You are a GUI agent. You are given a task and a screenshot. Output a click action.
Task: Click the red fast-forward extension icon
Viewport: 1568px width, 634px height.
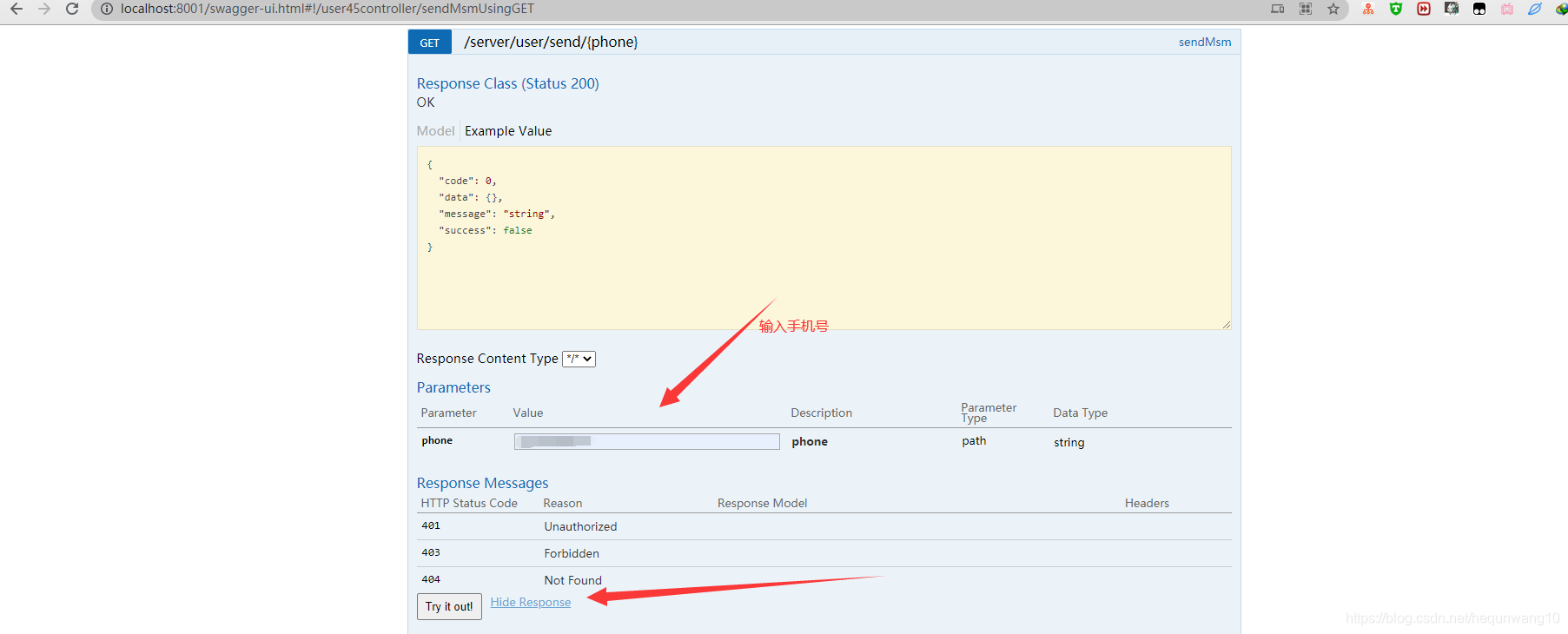pos(1424,9)
